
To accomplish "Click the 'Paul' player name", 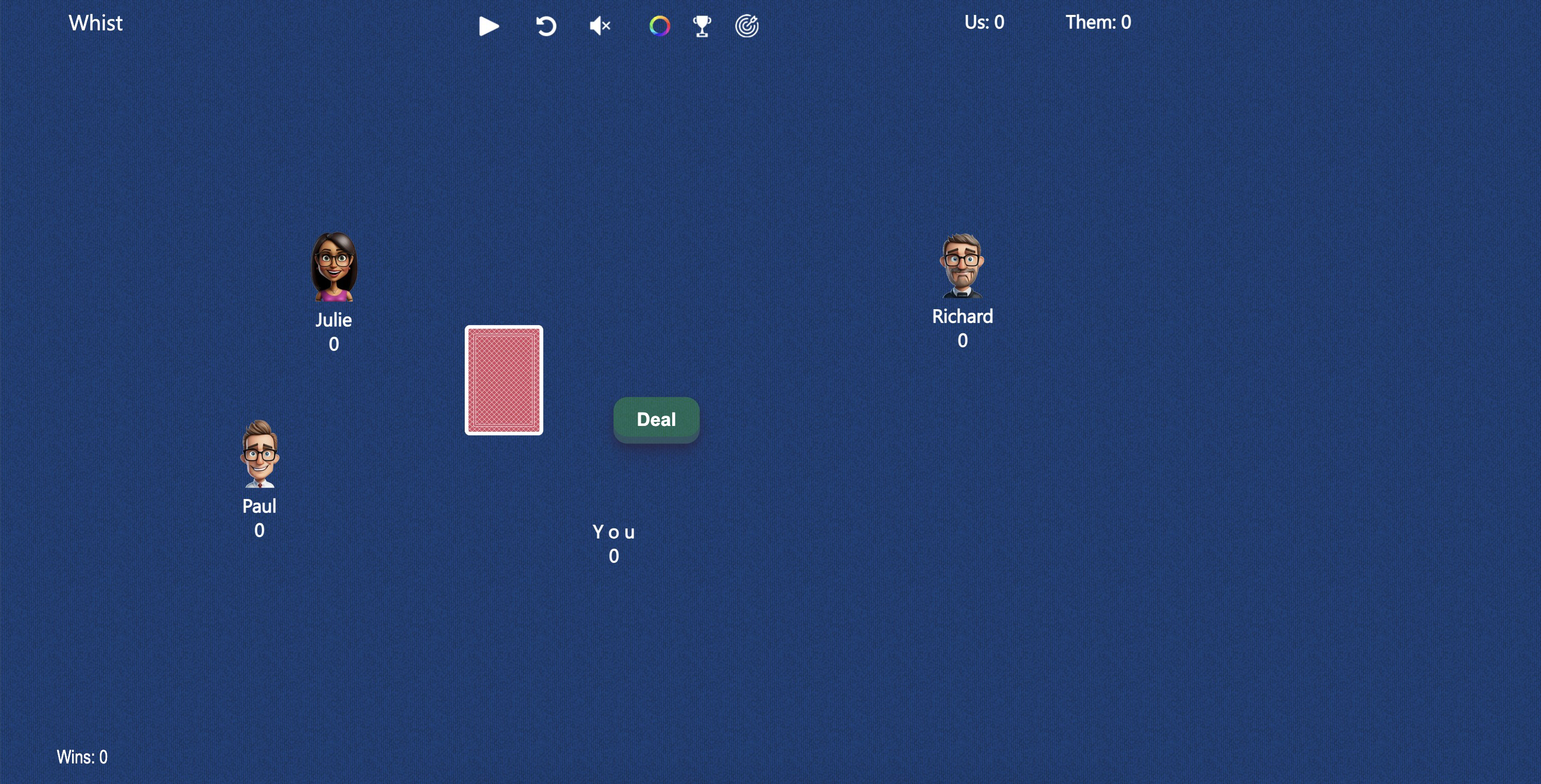I will pyautogui.click(x=259, y=506).
